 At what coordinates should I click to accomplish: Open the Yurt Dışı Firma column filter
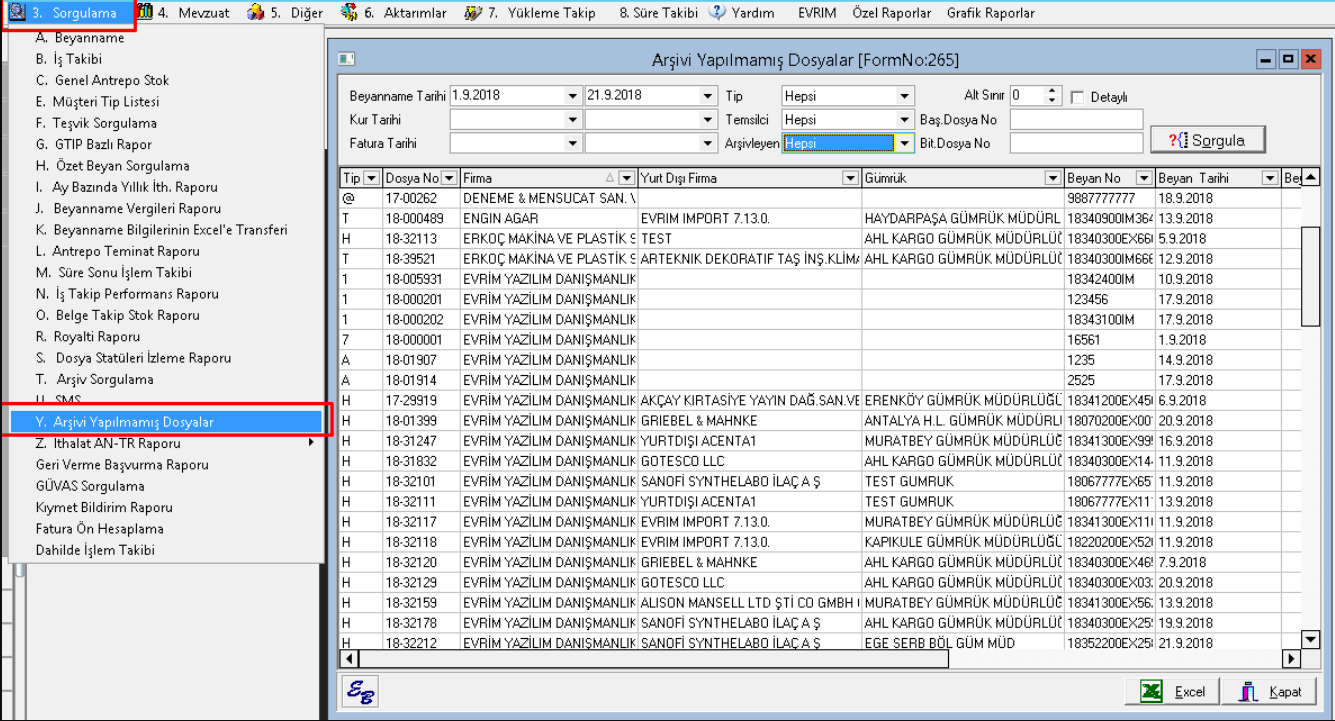point(851,178)
